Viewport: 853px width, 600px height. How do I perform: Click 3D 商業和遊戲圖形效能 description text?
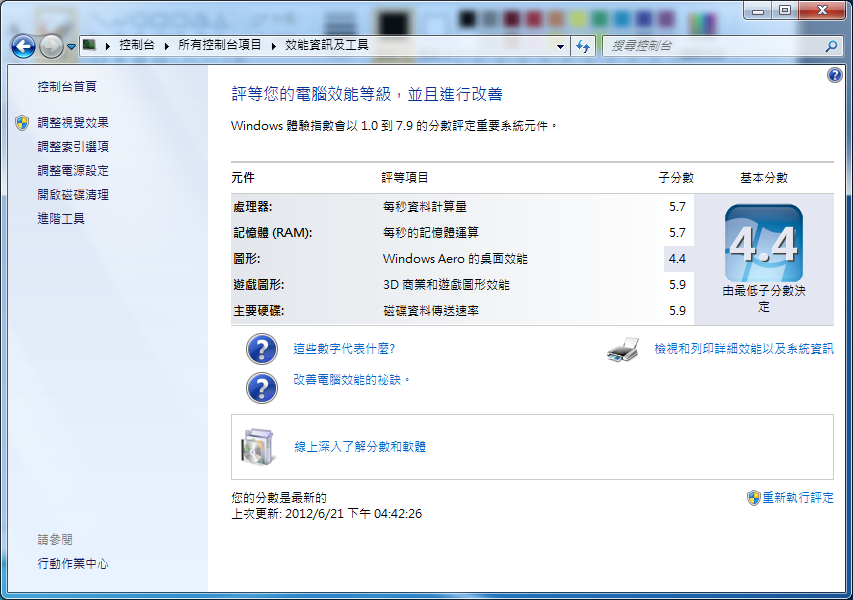click(x=446, y=285)
